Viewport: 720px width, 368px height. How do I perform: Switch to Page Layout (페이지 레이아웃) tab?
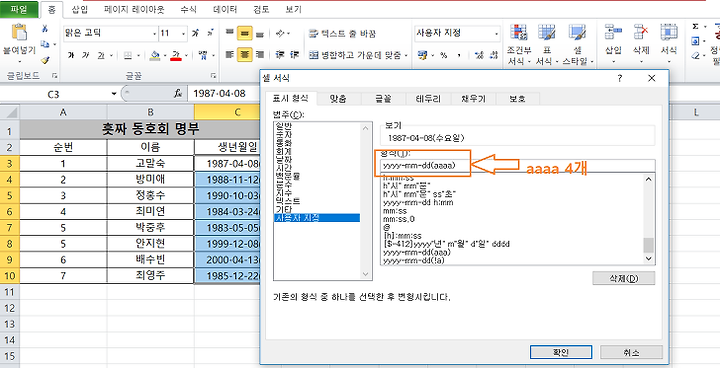point(134,9)
